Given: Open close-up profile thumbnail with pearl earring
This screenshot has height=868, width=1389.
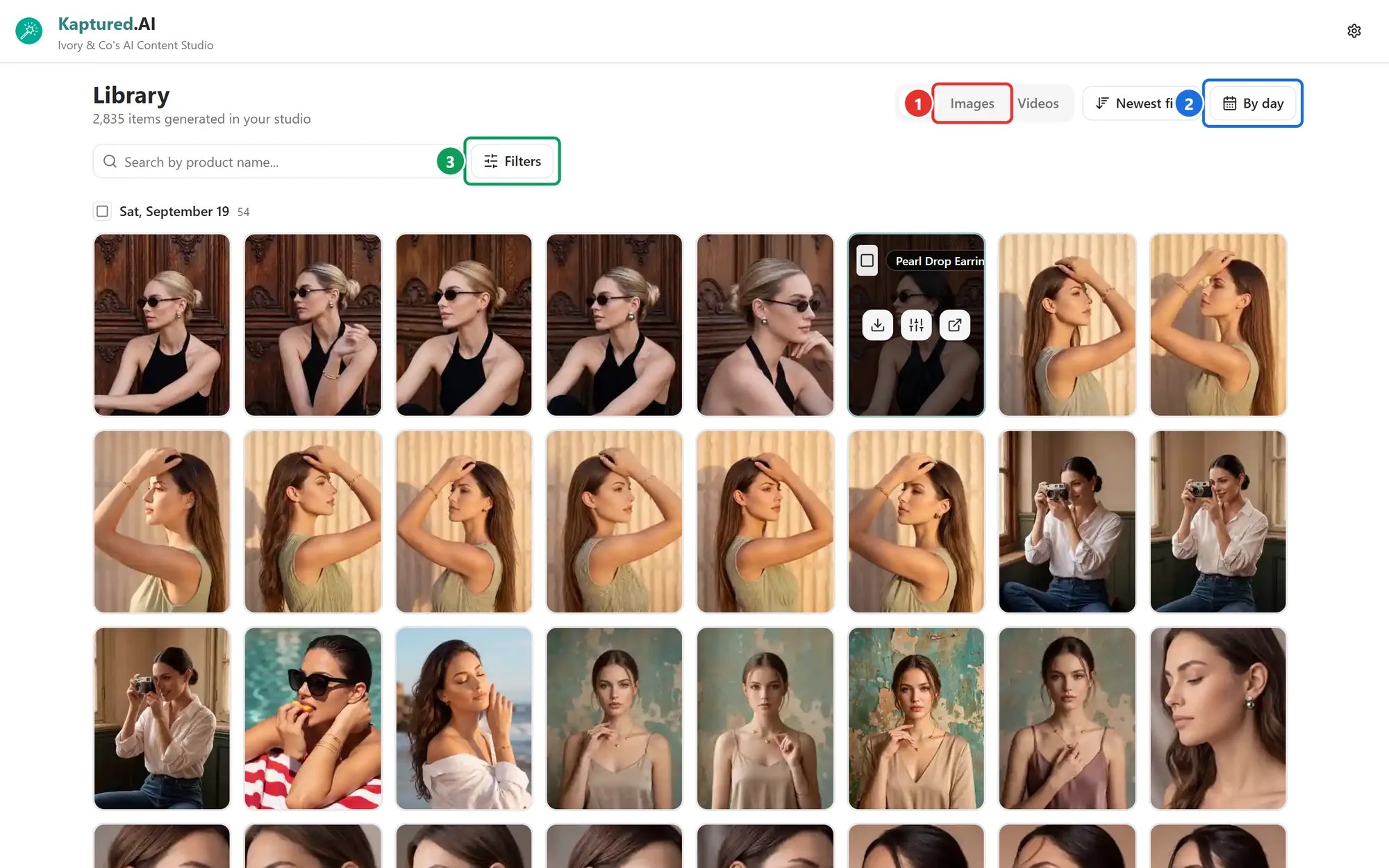Looking at the screenshot, I should point(1218,718).
